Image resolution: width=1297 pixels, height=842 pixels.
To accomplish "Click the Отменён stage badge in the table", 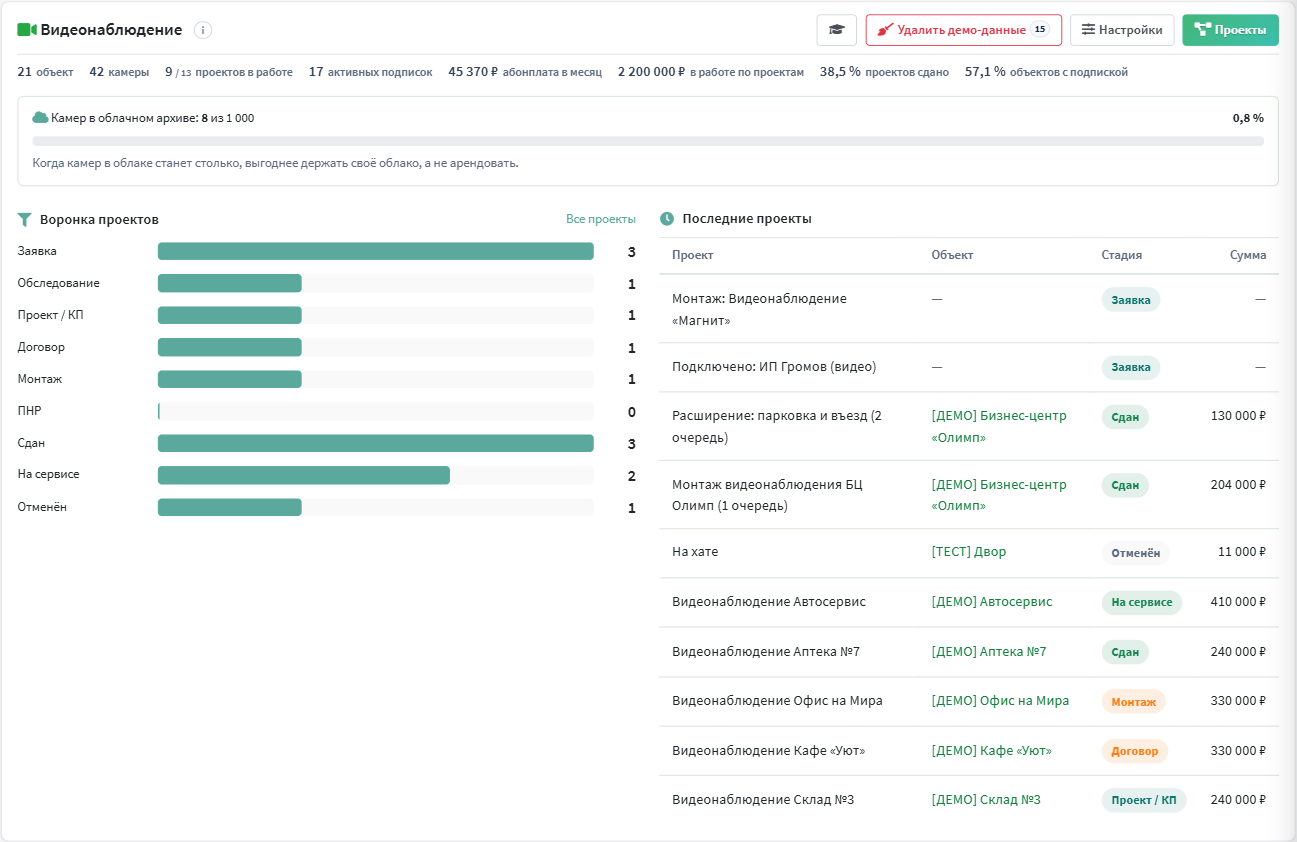I will pyautogui.click(x=1136, y=553).
